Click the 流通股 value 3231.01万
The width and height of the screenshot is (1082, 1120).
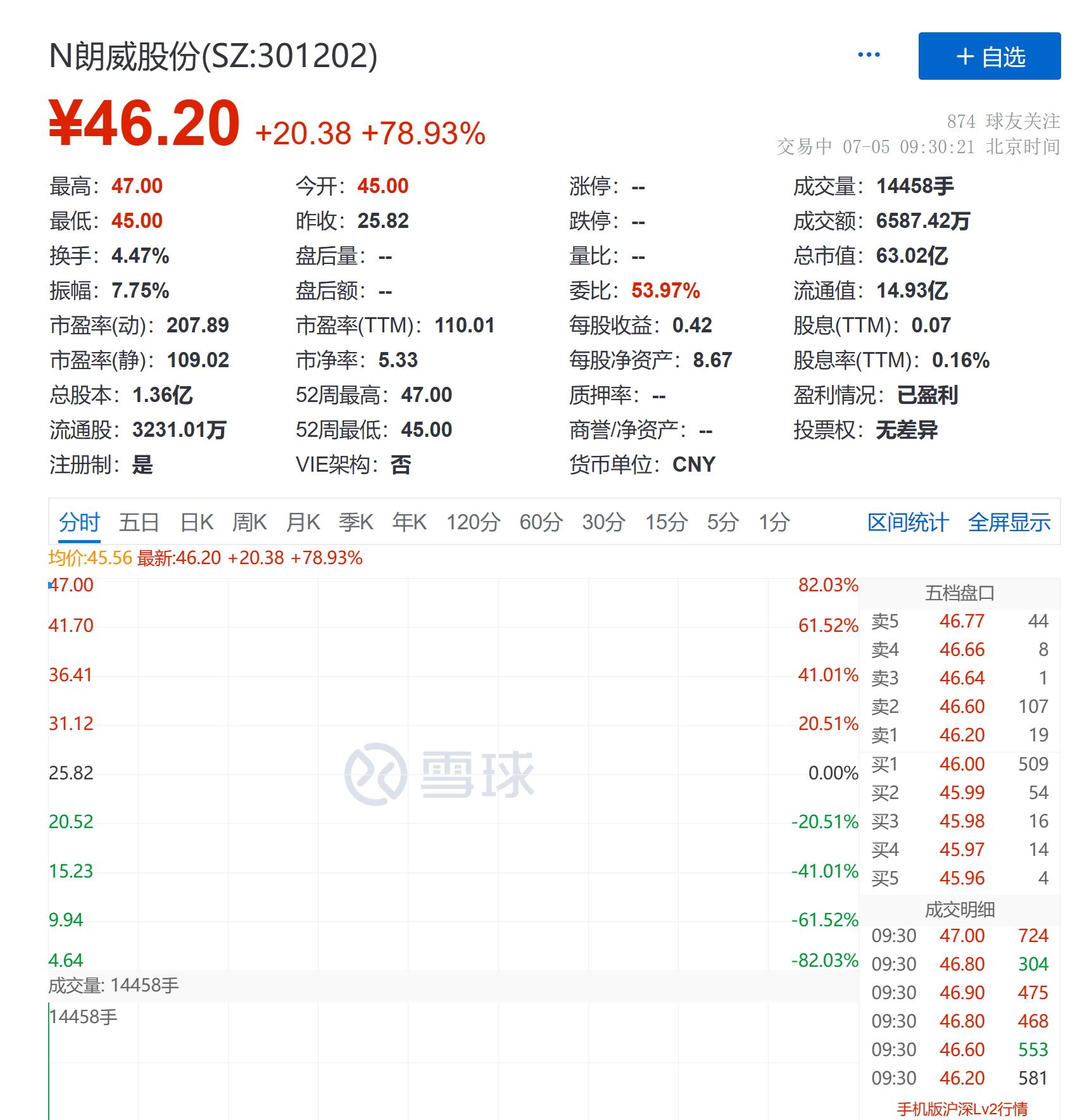pos(179,430)
